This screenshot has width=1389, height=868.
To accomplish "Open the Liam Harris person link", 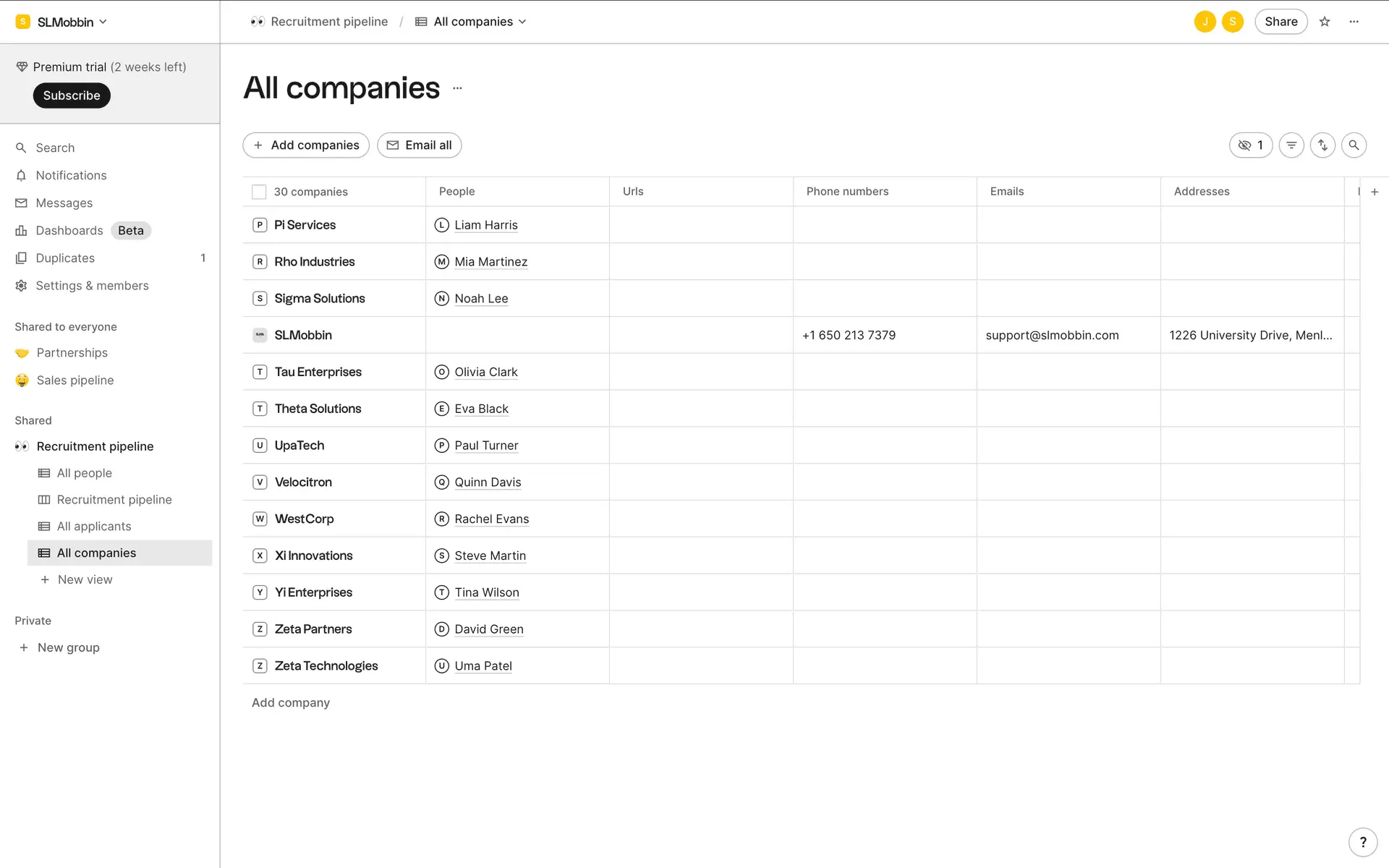I will [485, 225].
